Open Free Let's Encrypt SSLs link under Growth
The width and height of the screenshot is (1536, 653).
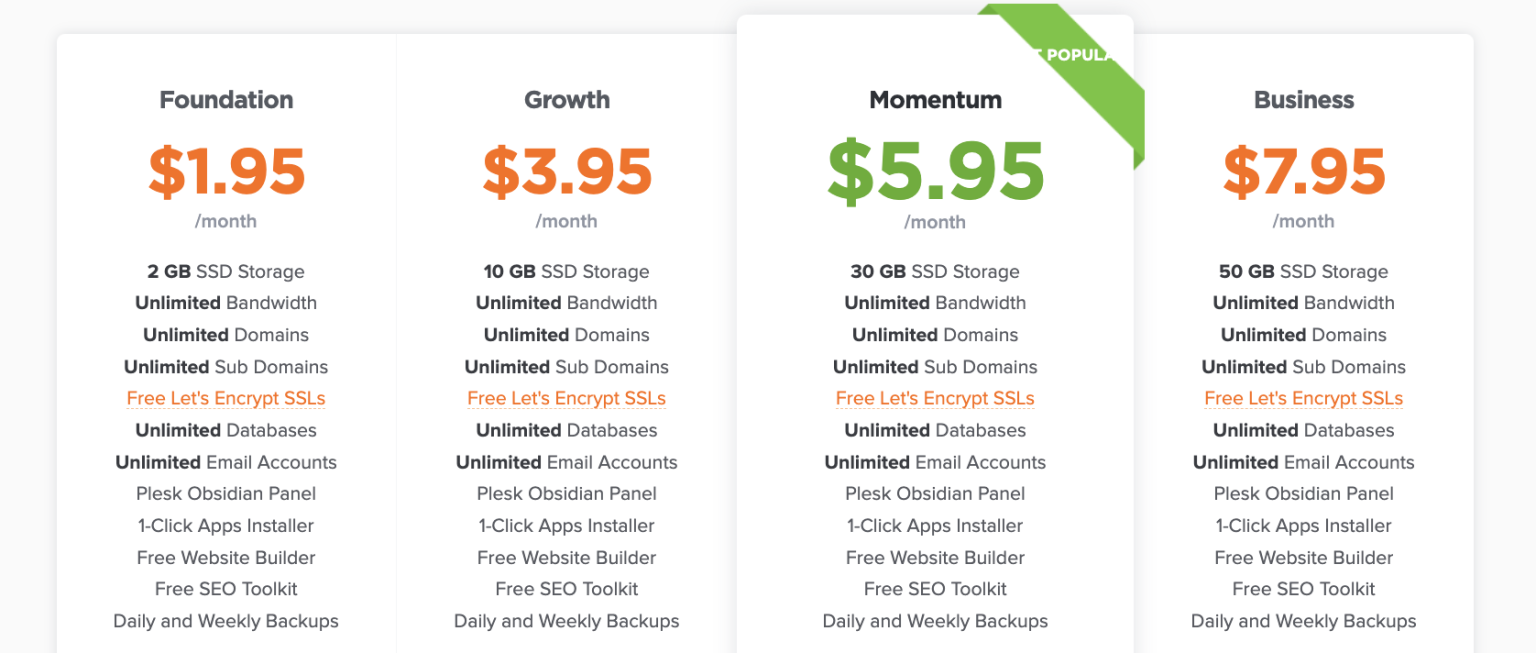tap(567, 398)
